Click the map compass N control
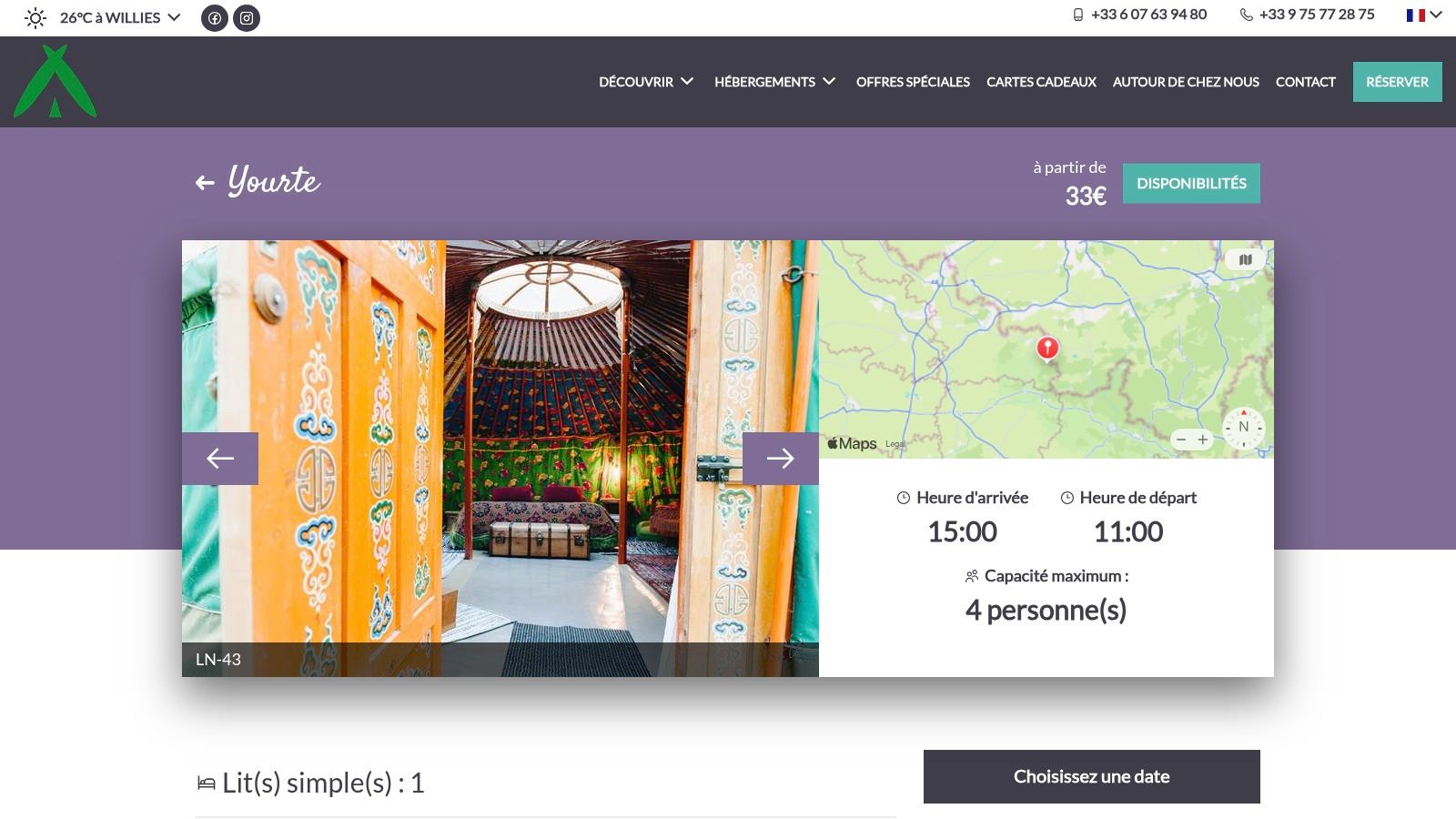Image resolution: width=1456 pixels, height=819 pixels. [x=1243, y=427]
